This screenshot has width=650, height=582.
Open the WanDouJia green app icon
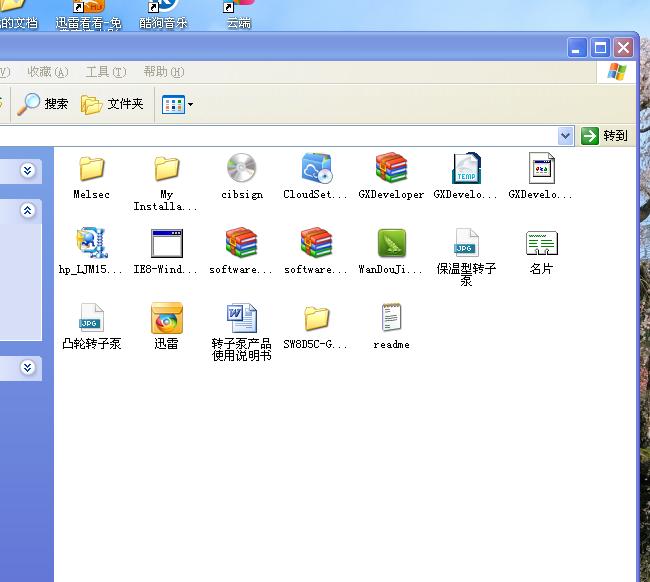tap(391, 244)
